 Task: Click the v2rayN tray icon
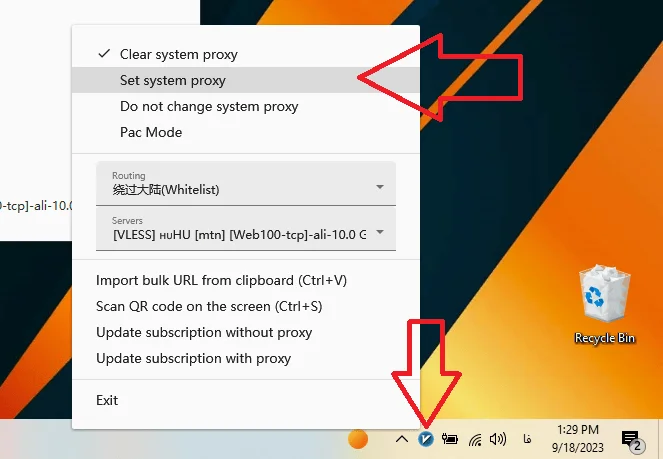[426, 439]
